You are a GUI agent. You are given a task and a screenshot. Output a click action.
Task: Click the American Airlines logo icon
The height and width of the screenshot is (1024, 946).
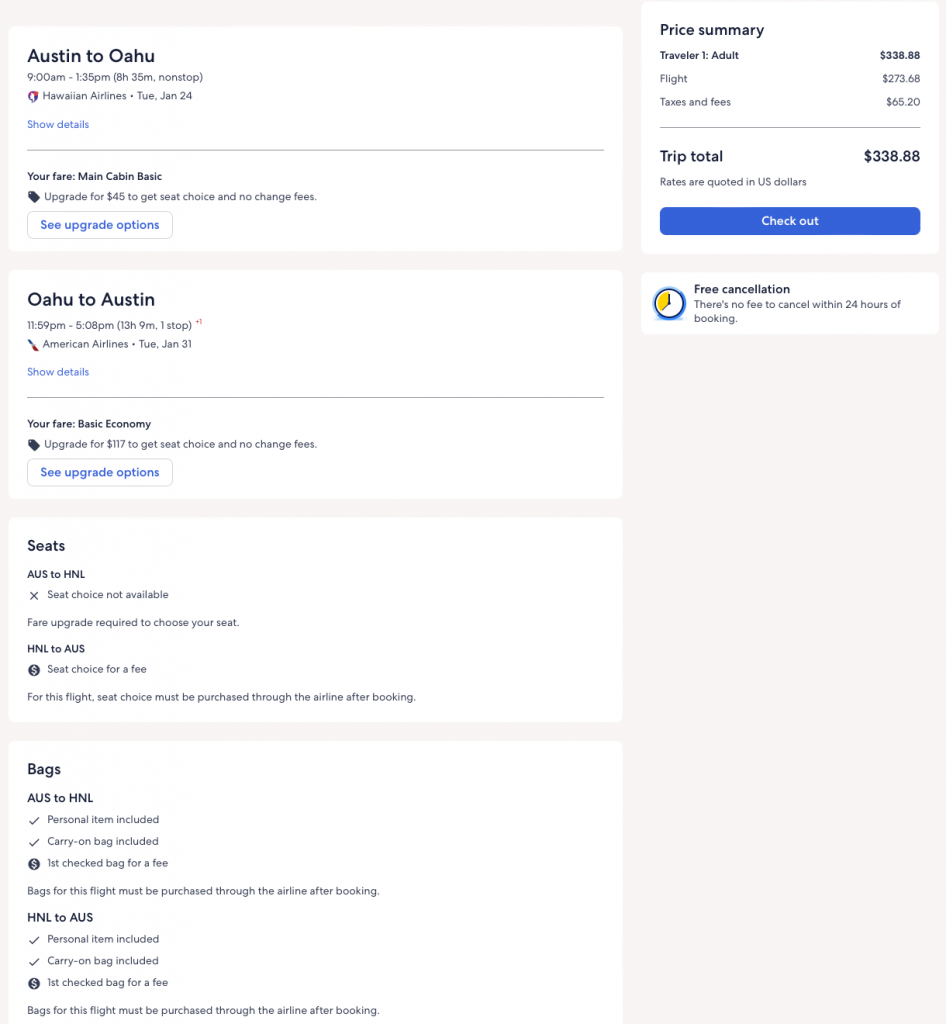point(33,344)
